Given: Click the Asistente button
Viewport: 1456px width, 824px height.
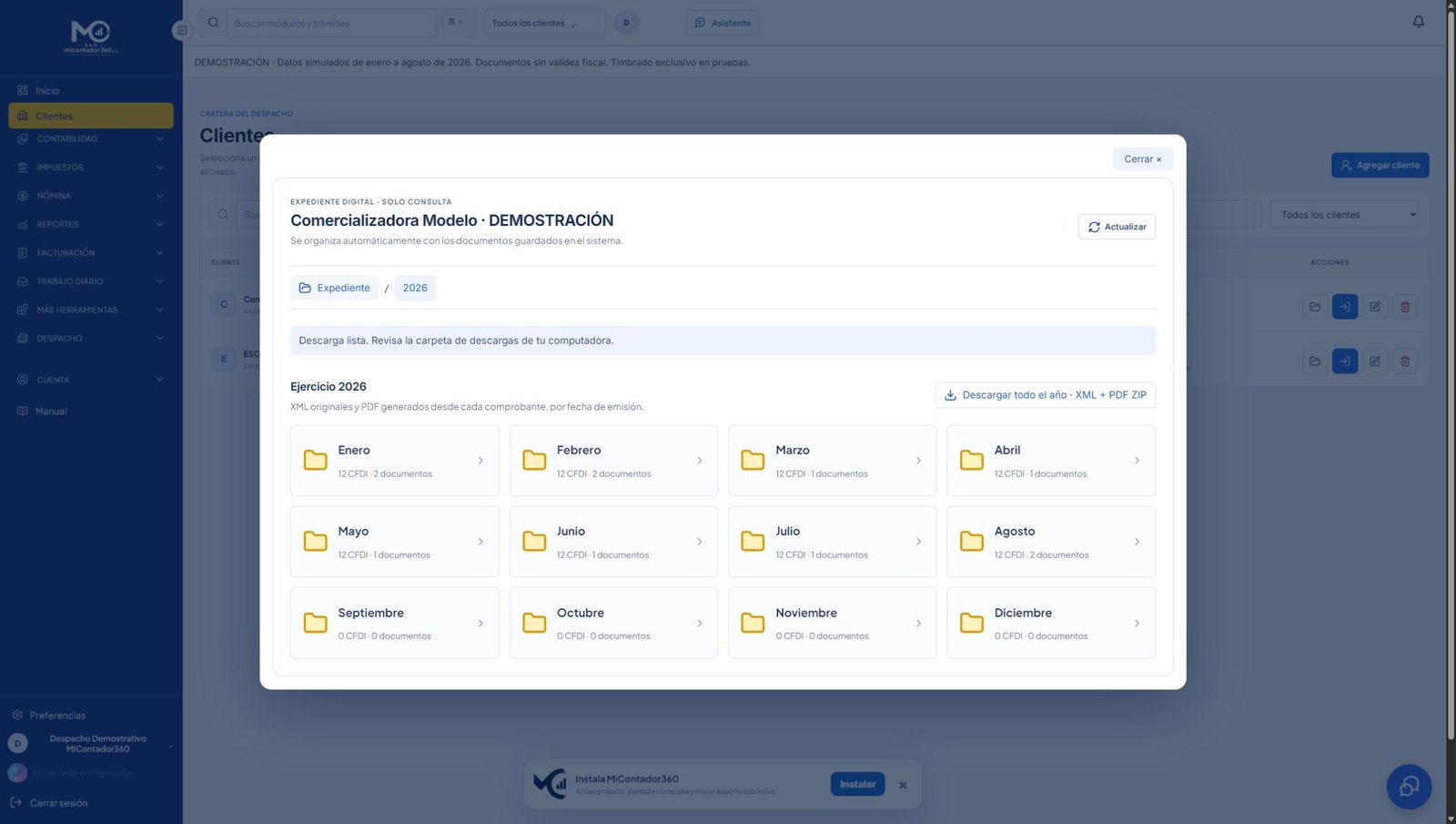Looking at the screenshot, I should (722, 23).
